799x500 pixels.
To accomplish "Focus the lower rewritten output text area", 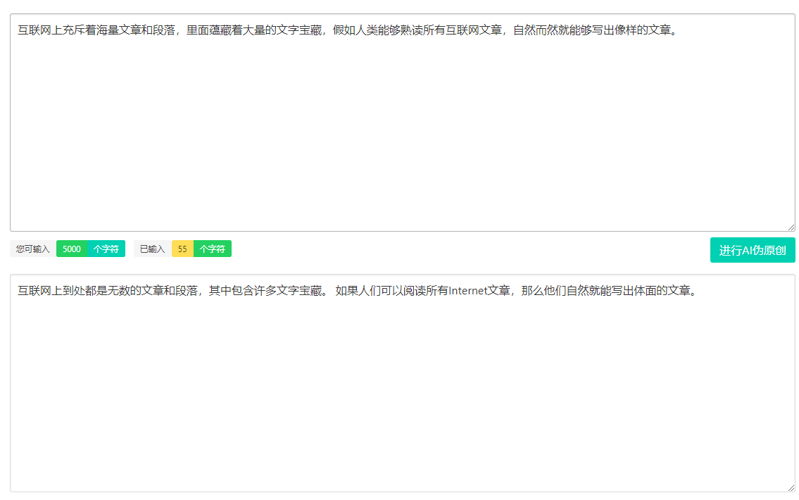I will (x=403, y=383).
